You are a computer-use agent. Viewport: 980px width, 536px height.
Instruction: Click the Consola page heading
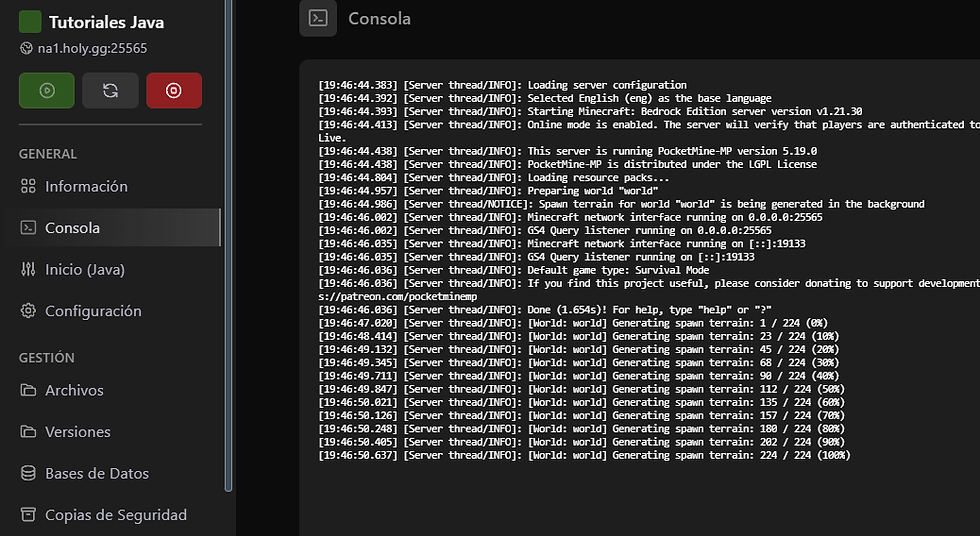click(379, 19)
